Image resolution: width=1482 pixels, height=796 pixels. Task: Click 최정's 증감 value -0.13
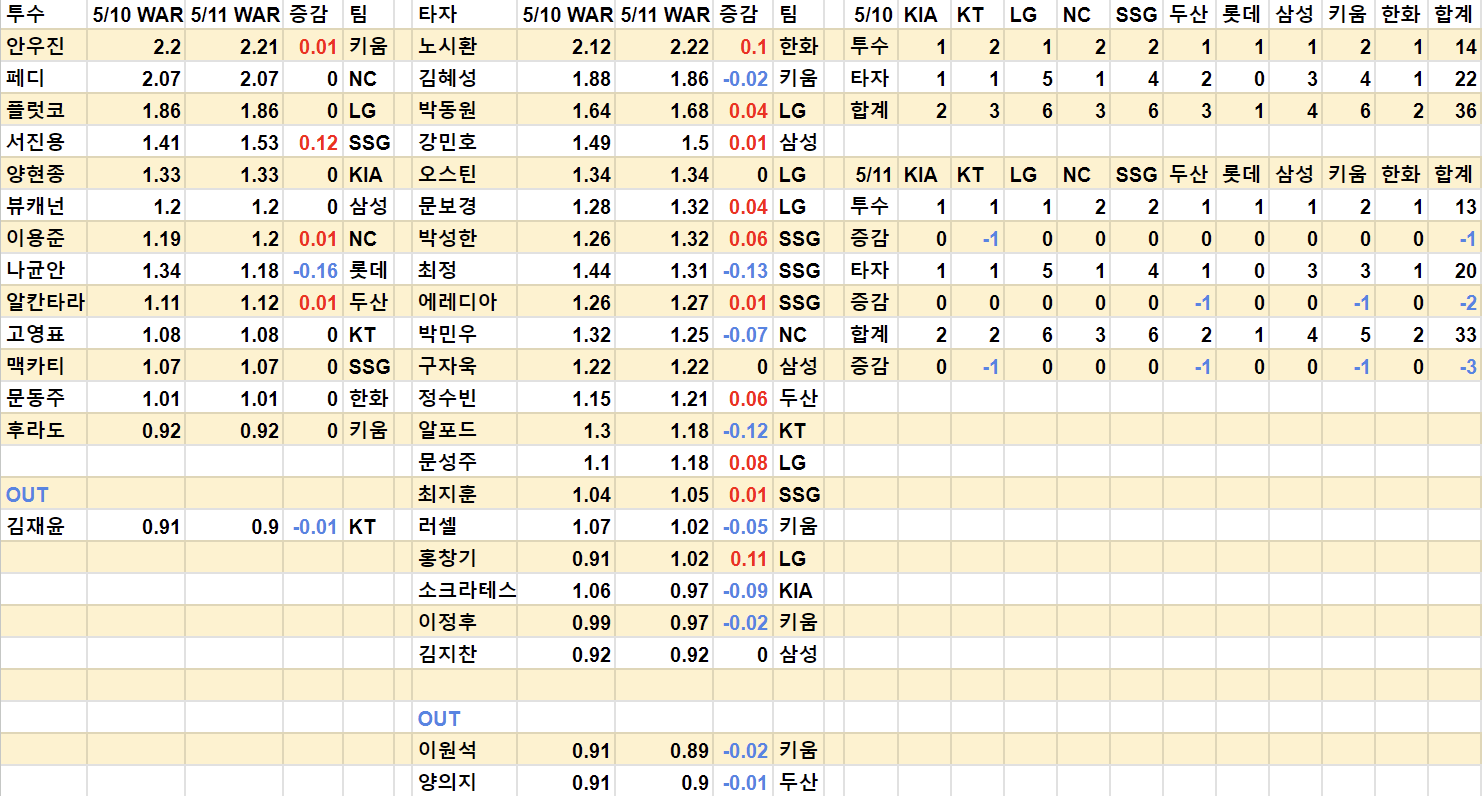[745, 271]
